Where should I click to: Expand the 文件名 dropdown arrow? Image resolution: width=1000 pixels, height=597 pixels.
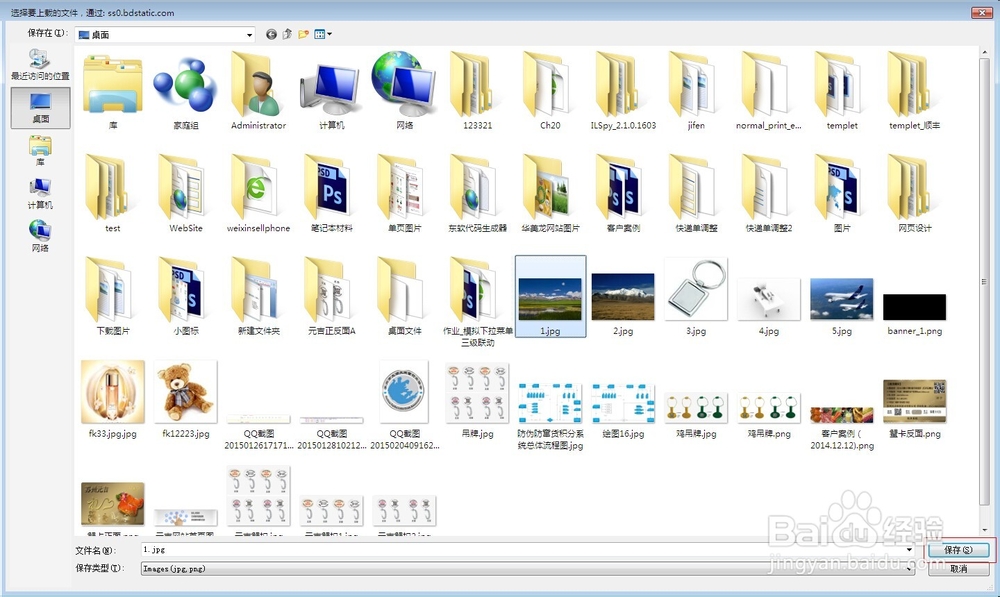909,549
